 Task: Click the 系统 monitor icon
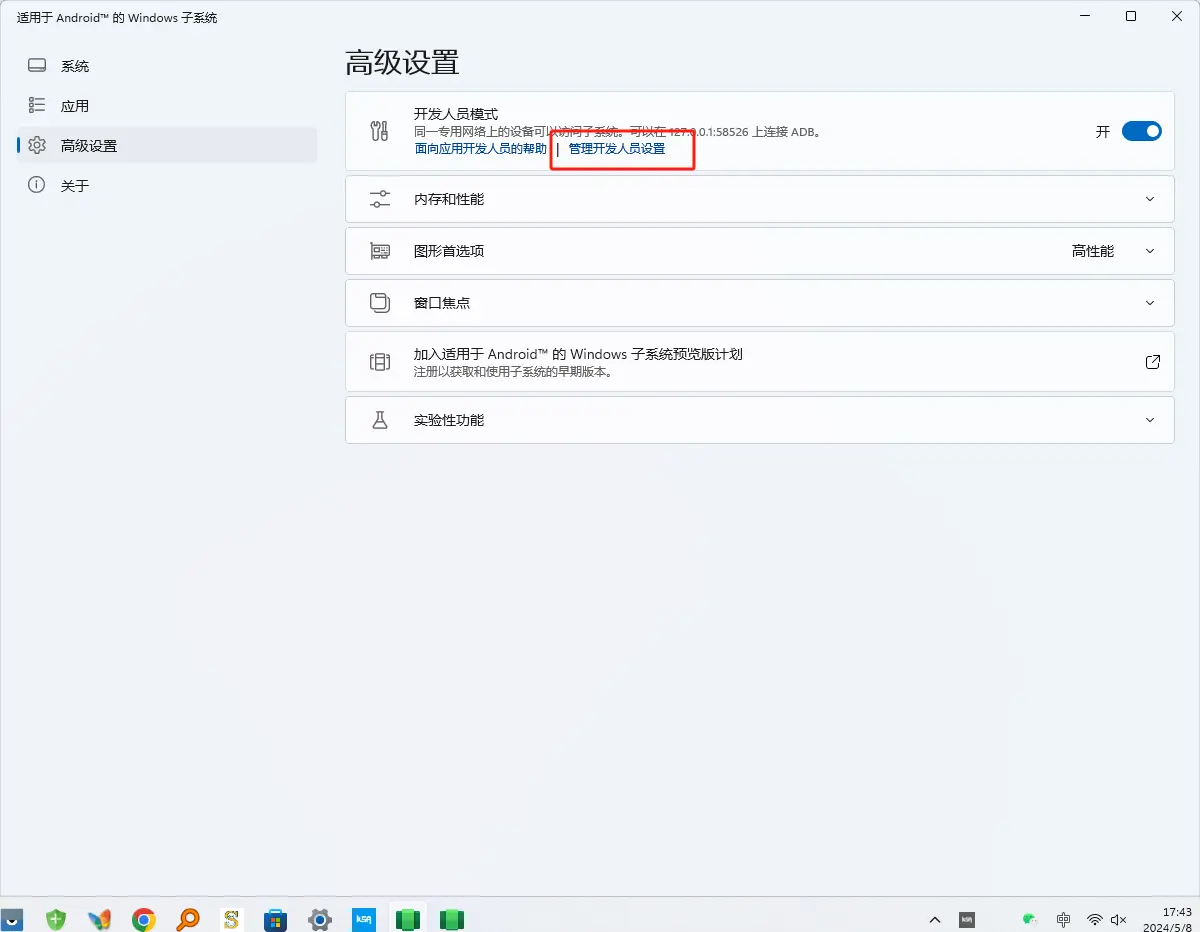[x=37, y=66]
